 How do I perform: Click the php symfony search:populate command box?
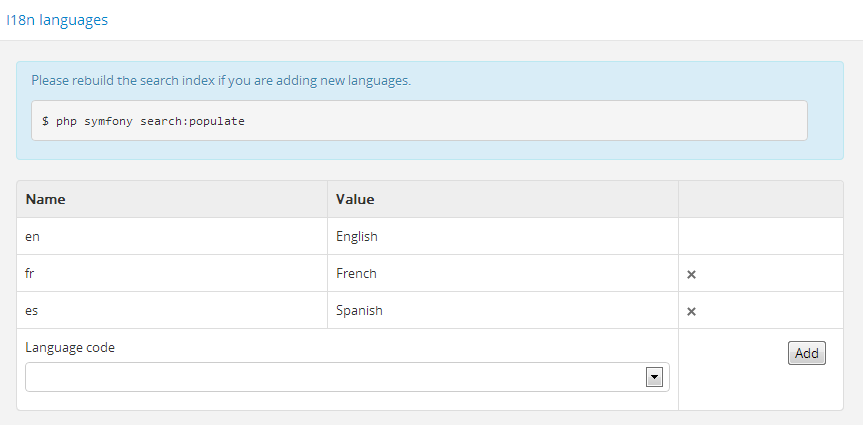point(418,121)
